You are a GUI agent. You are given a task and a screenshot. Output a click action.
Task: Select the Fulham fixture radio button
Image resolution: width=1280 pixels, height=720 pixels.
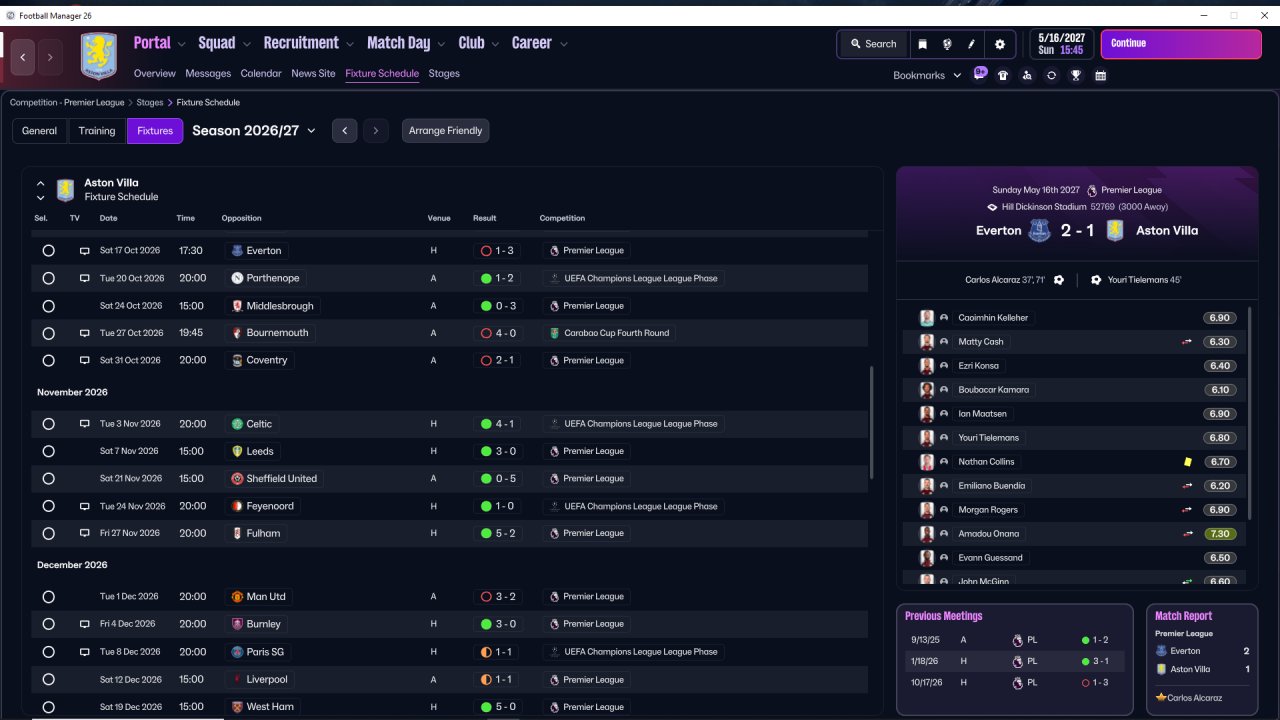tap(48, 533)
